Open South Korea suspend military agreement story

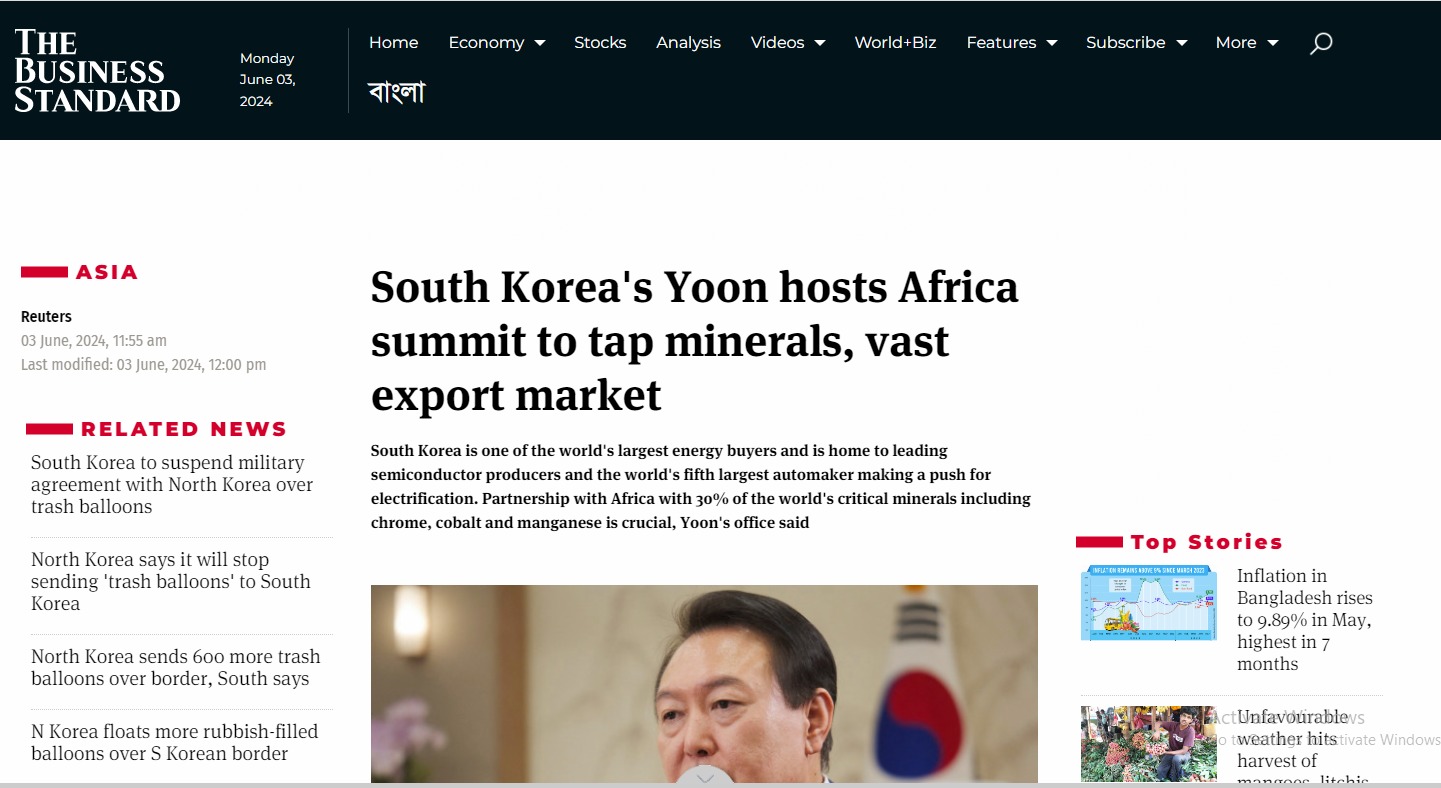pos(172,485)
